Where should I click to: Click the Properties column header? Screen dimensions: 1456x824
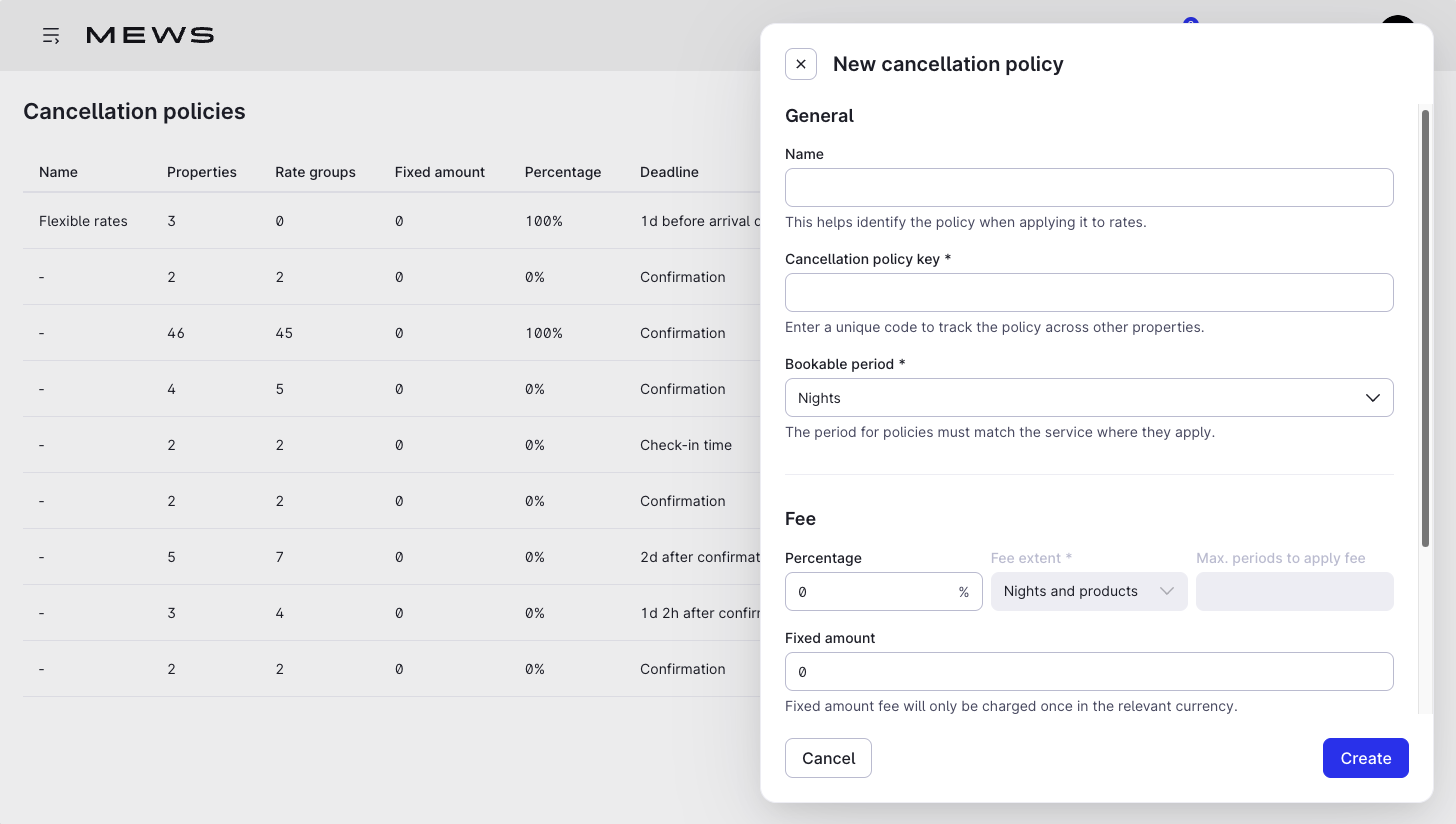(202, 172)
